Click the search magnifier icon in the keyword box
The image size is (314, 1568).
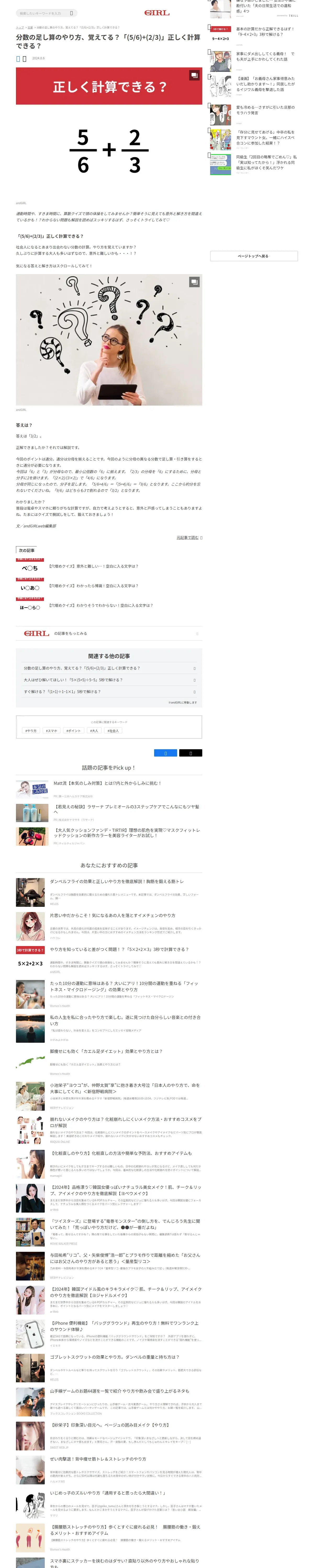tap(71, 13)
